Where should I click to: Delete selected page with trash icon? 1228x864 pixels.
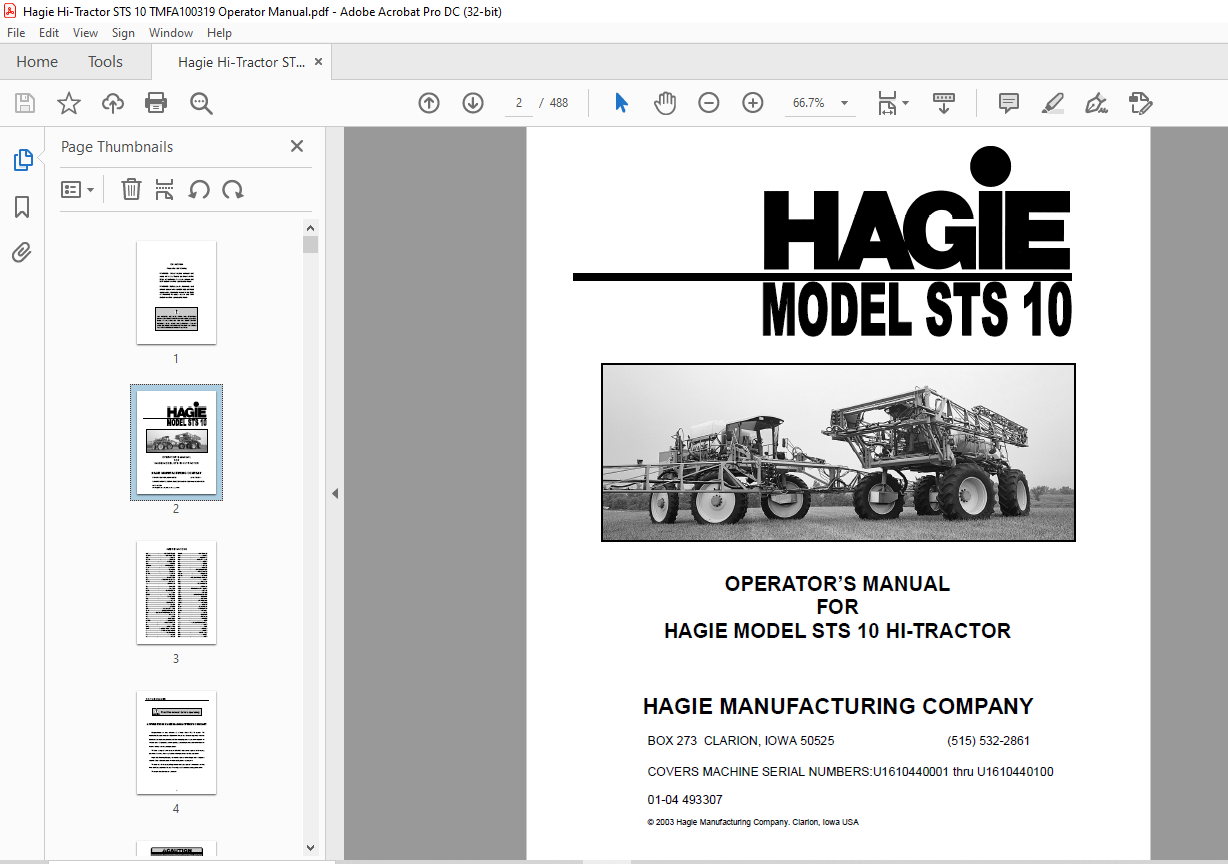coord(131,189)
